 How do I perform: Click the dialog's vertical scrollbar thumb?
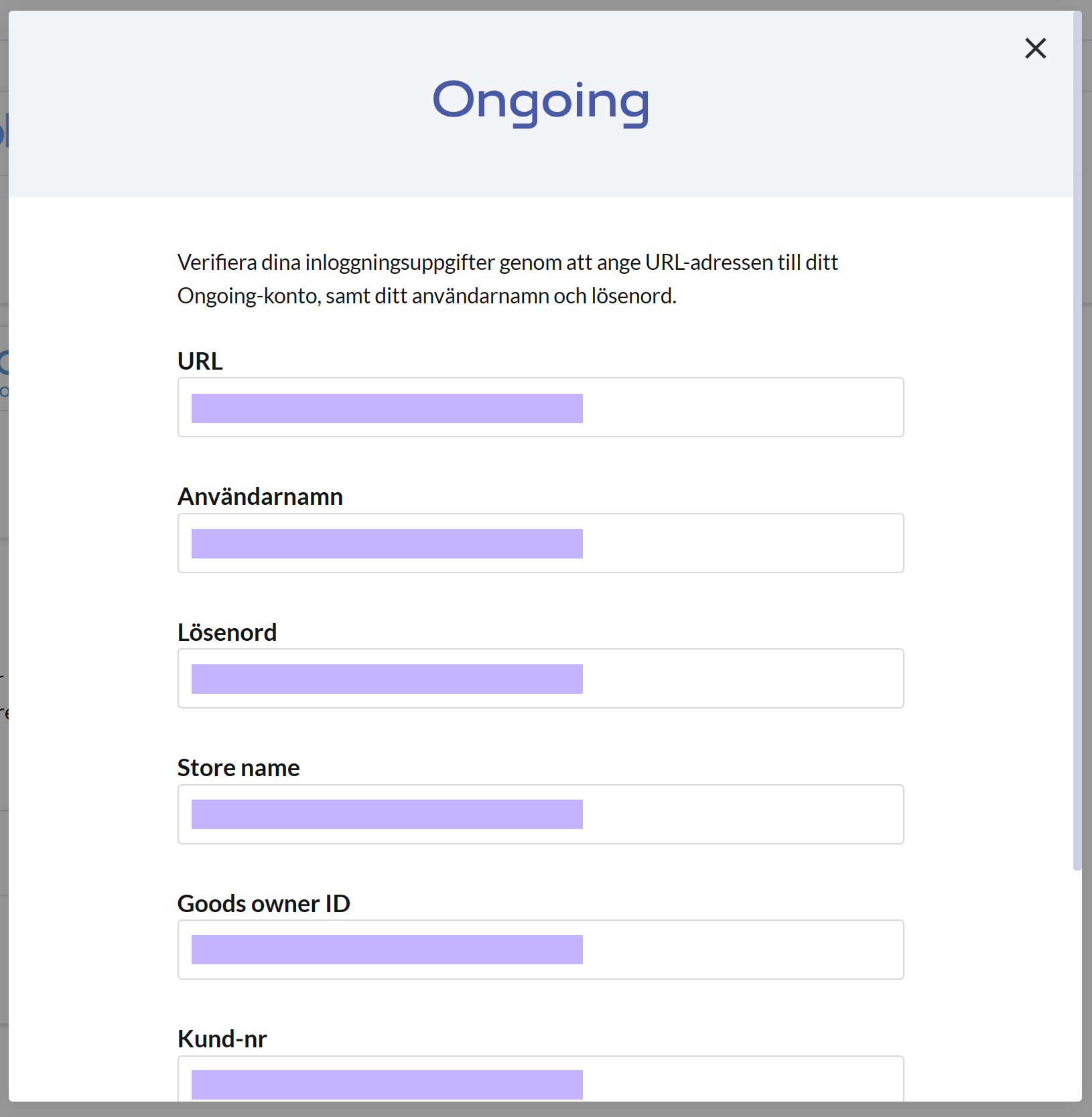(1077, 441)
